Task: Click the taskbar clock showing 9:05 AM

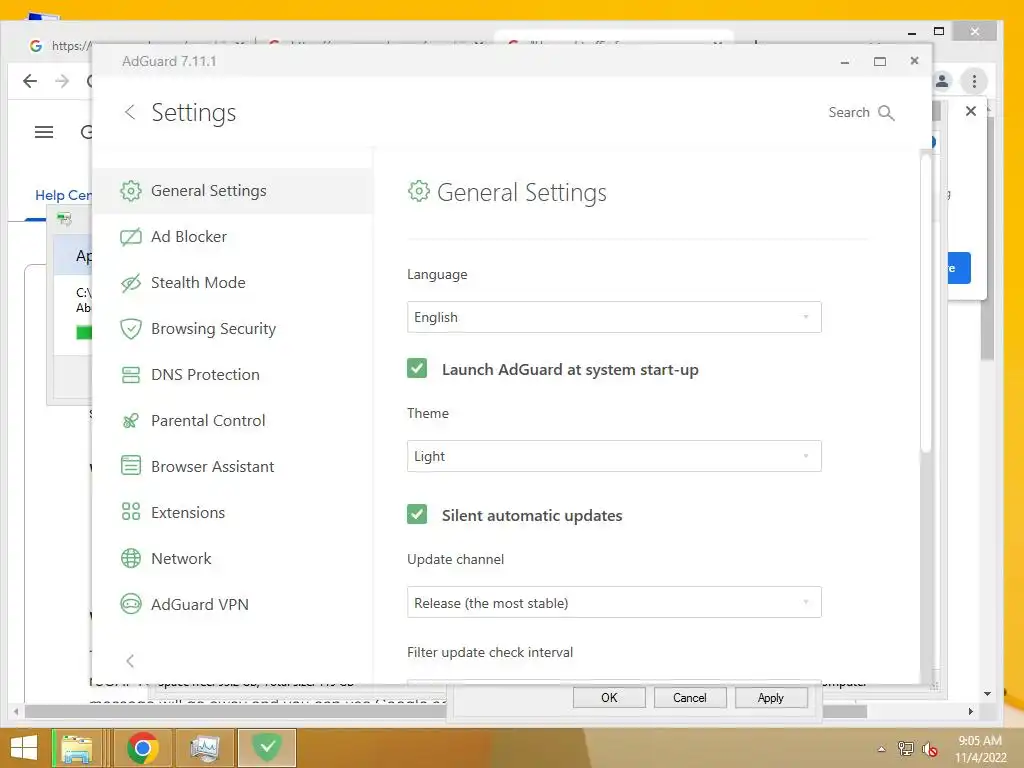Action: 980,748
